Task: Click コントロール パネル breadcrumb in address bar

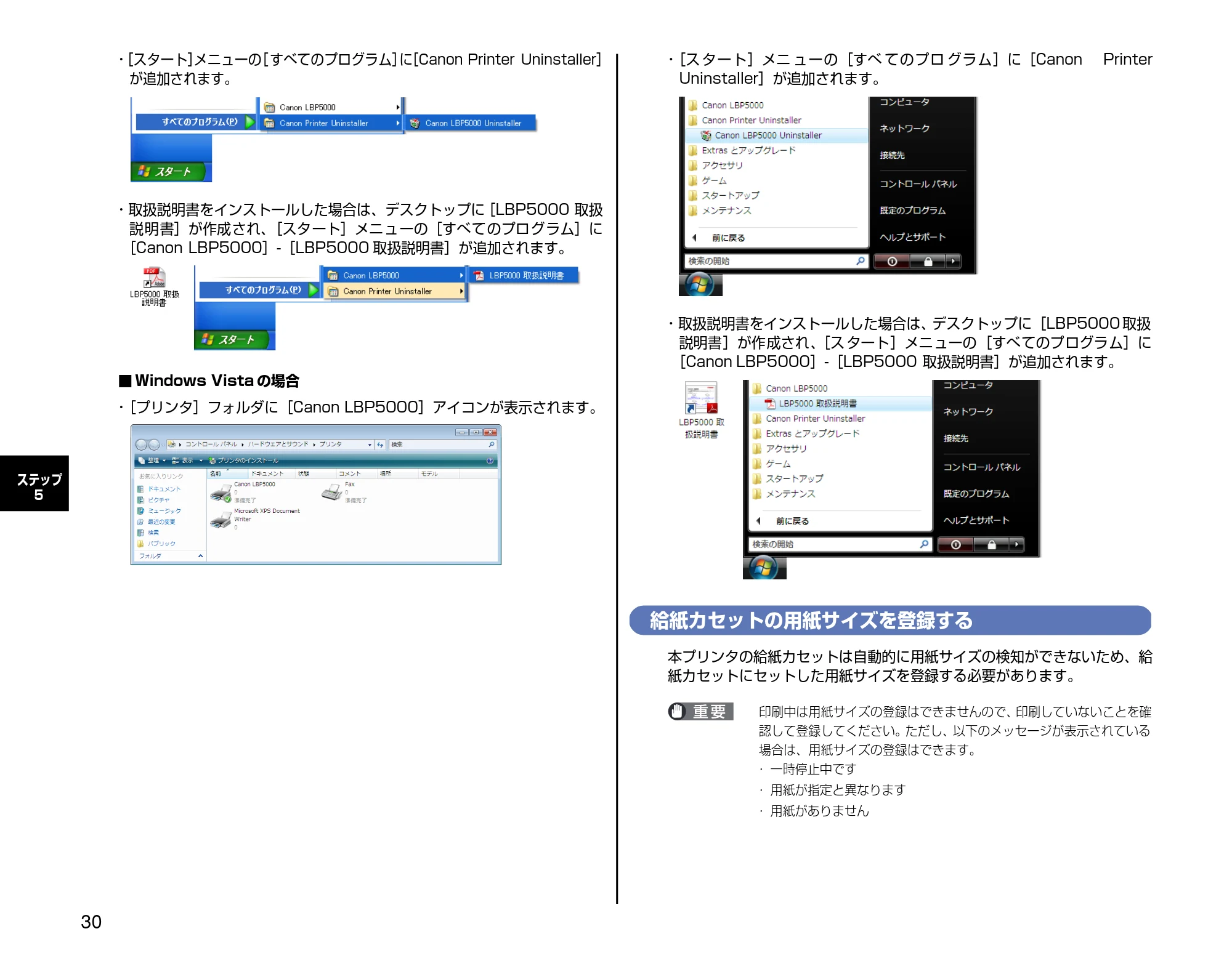Action: [211, 445]
